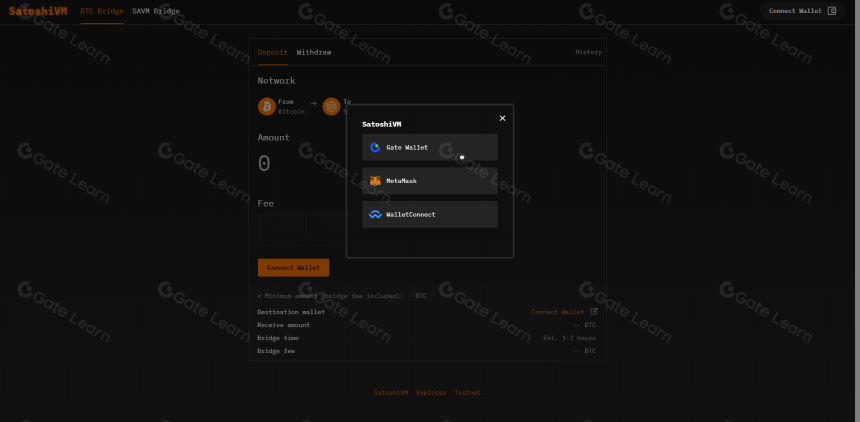Click the 'Minimum amount' note text
The height and width of the screenshot is (422, 860).
tap(342, 296)
